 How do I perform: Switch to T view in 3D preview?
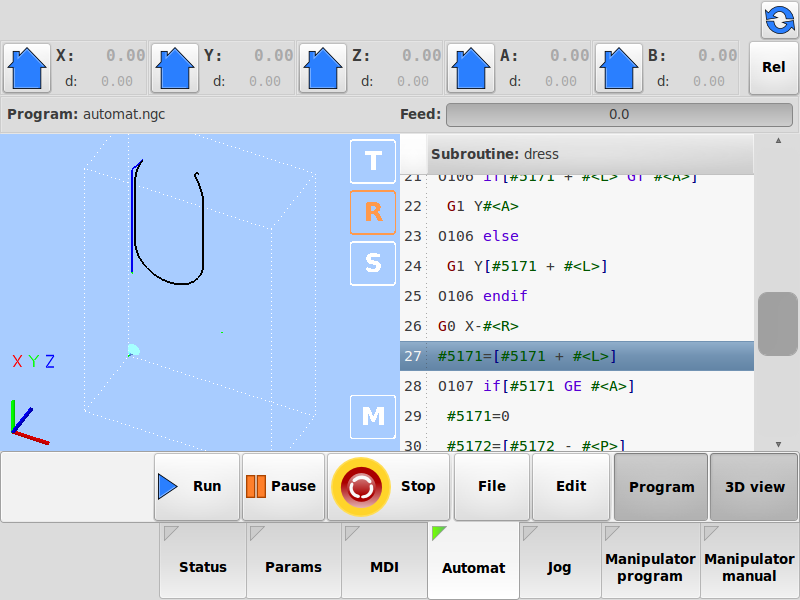point(373,161)
